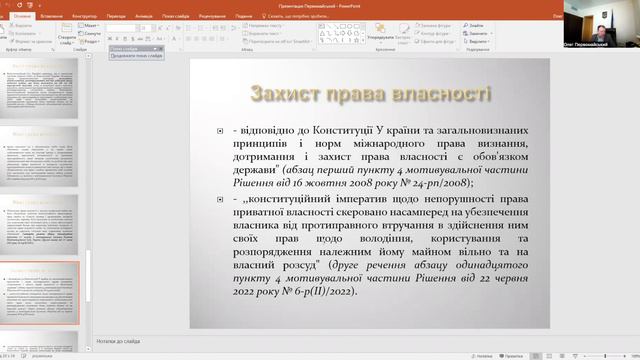
Task: Open the Animations (Анімація) ribbon tab
Action: pyautogui.click(x=144, y=16)
